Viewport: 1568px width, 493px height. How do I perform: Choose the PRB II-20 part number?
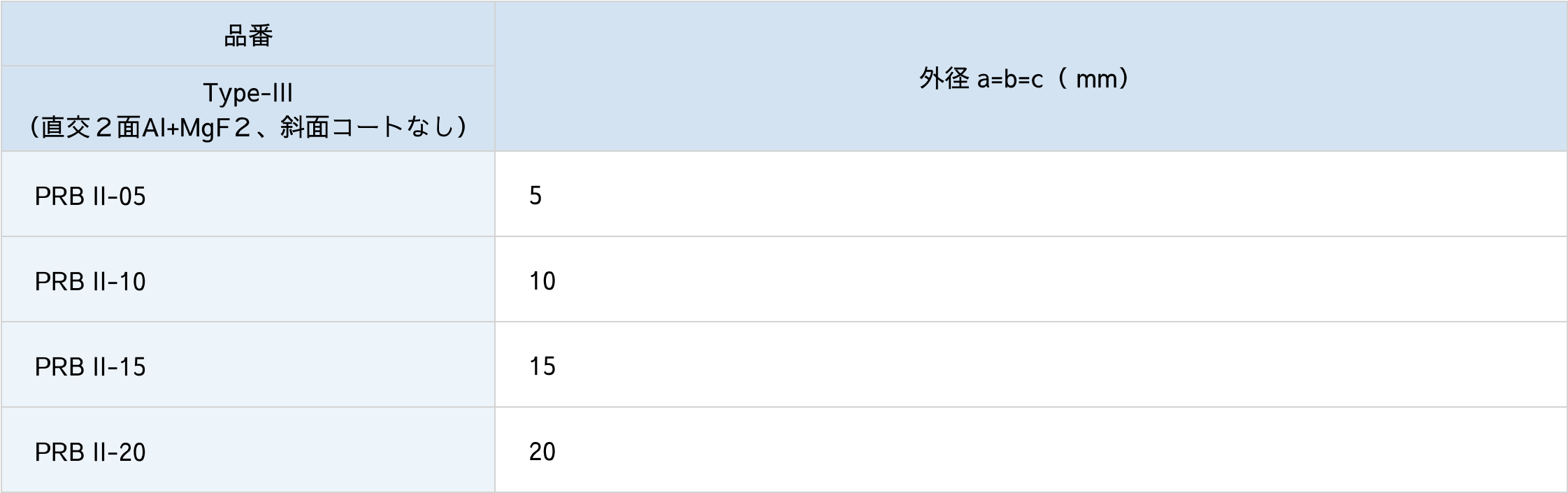tap(90, 452)
